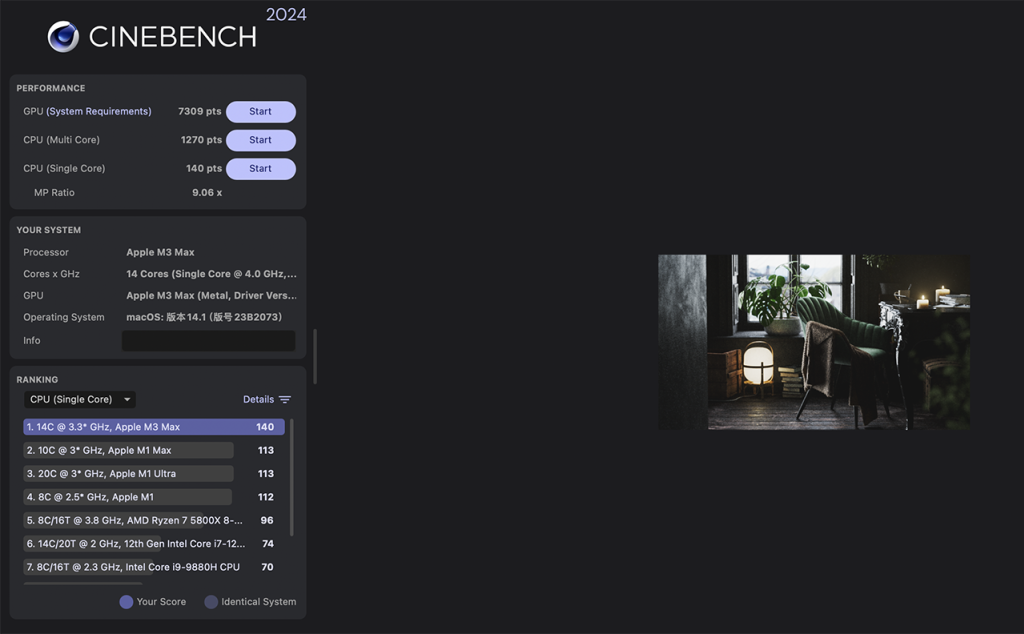Click the rendered room scene thumbnail
The width and height of the screenshot is (1024, 634).
(x=814, y=342)
